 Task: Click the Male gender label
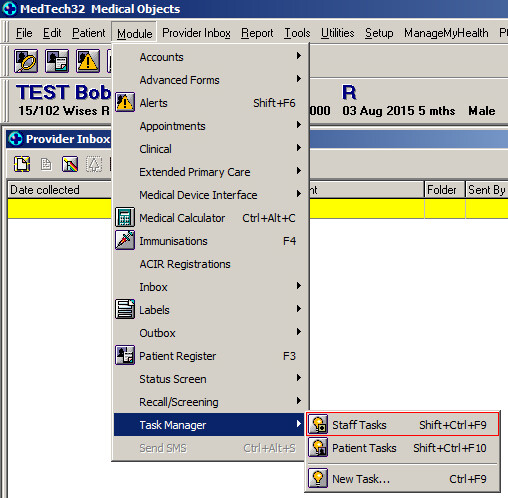(x=481, y=111)
